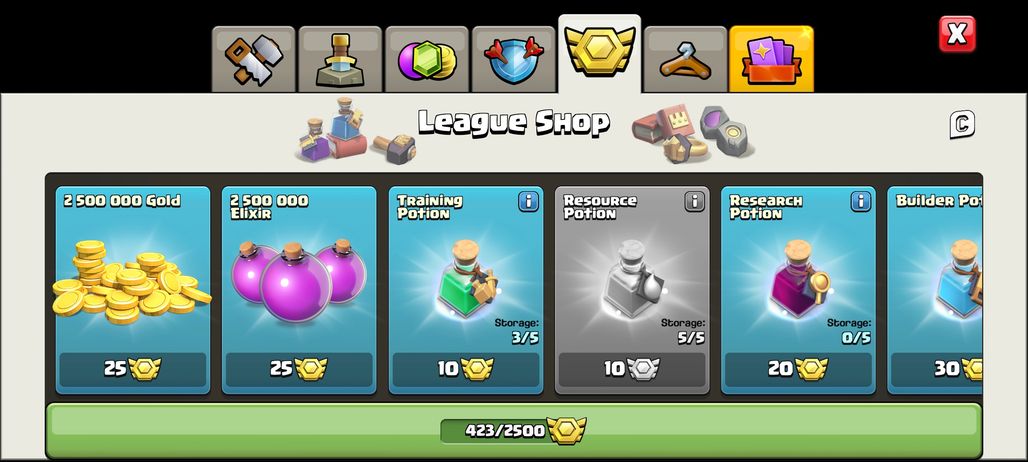
Task: Show info for Research Potion
Action: [861, 201]
